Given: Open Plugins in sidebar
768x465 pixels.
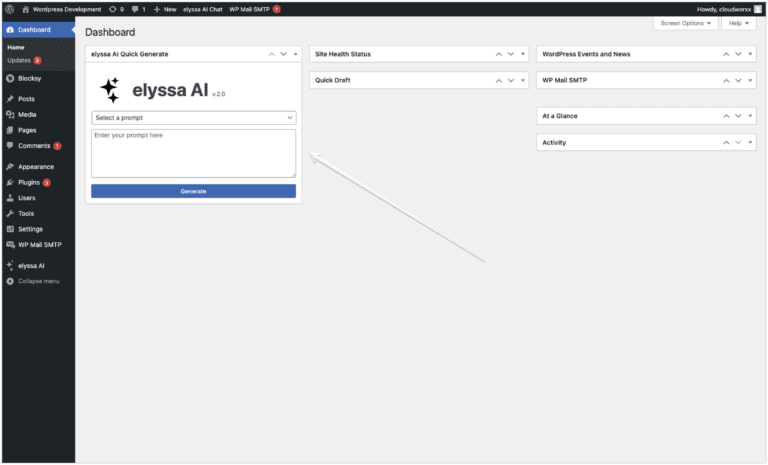Looking at the screenshot, I should [x=39, y=183].
